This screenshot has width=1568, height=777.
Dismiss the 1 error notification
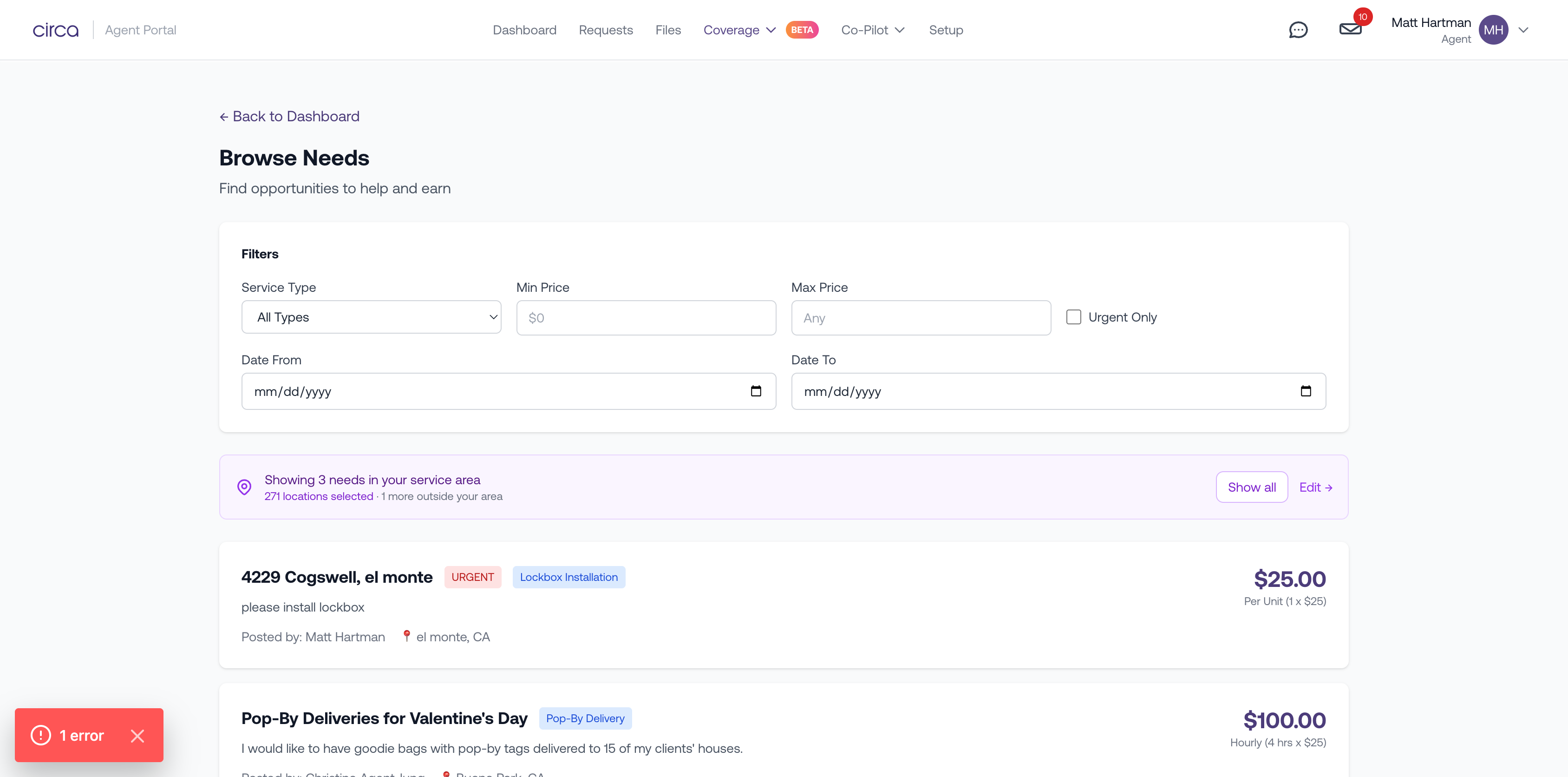click(137, 736)
